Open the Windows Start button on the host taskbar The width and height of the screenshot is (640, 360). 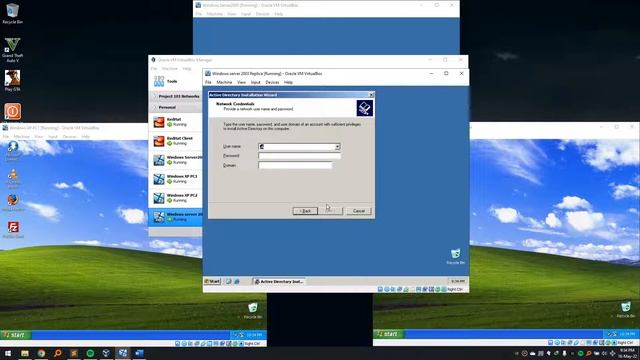click(x=8, y=353)
